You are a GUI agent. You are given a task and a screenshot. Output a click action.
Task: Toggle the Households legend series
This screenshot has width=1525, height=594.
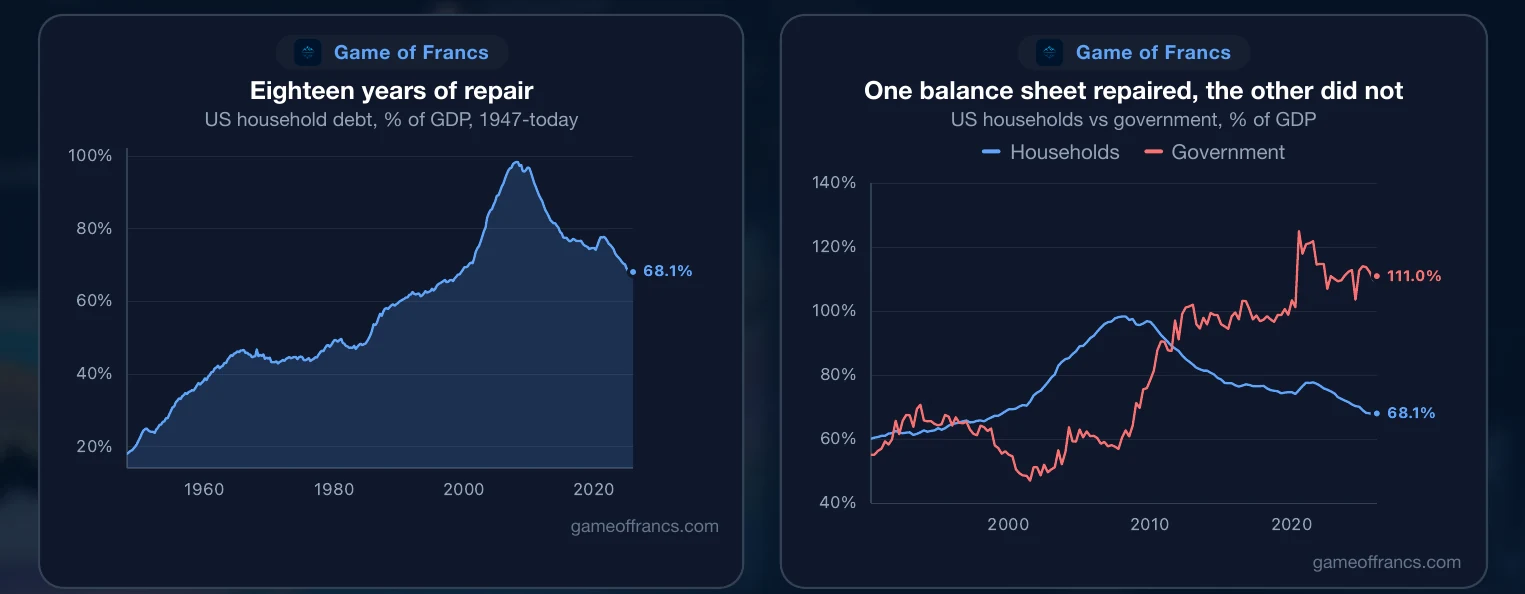pos(1051,152)
